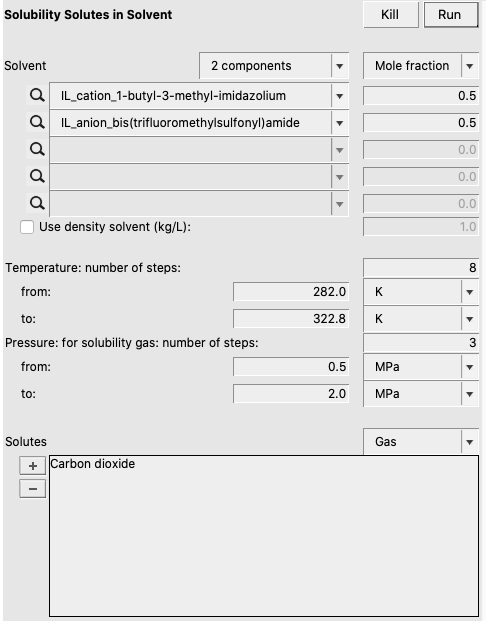
Task: Click the search icon beside IL_anion_bis(trifluoromethylsulfonyl)amide
Action: tap(37, 122)
